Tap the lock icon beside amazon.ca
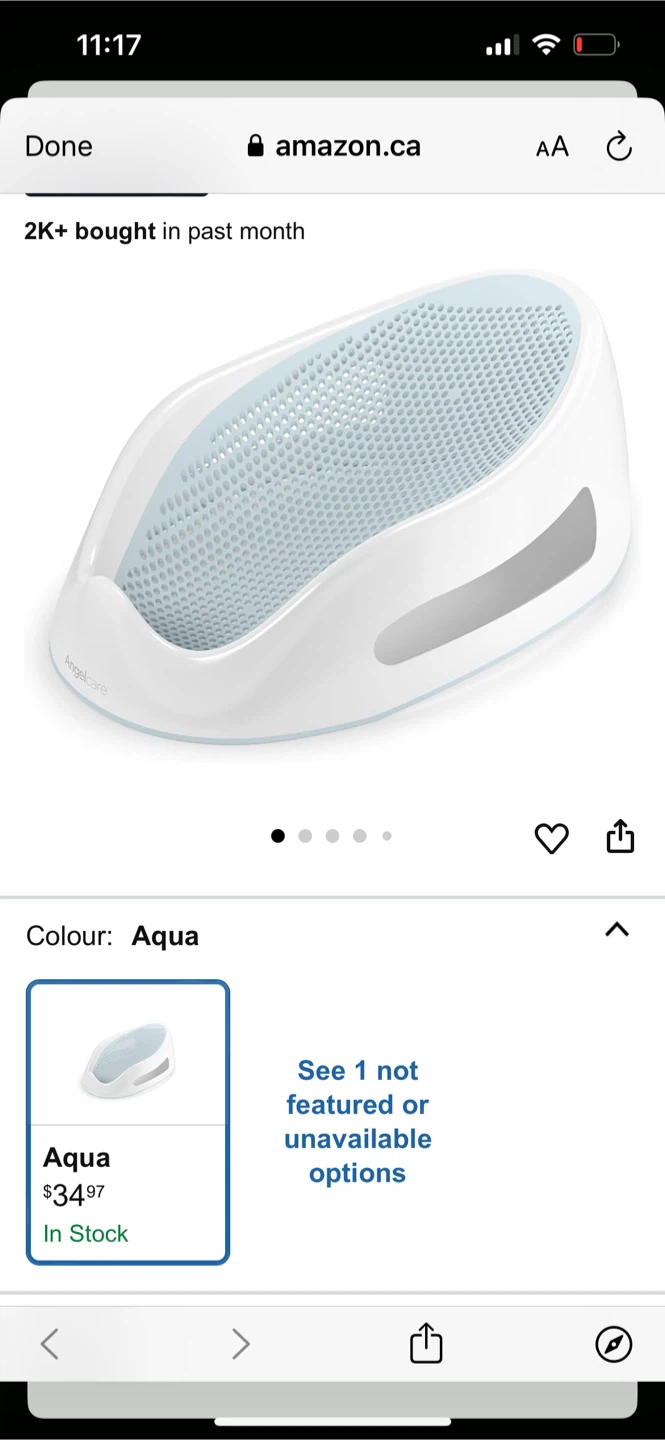 [x=255, y=146]
